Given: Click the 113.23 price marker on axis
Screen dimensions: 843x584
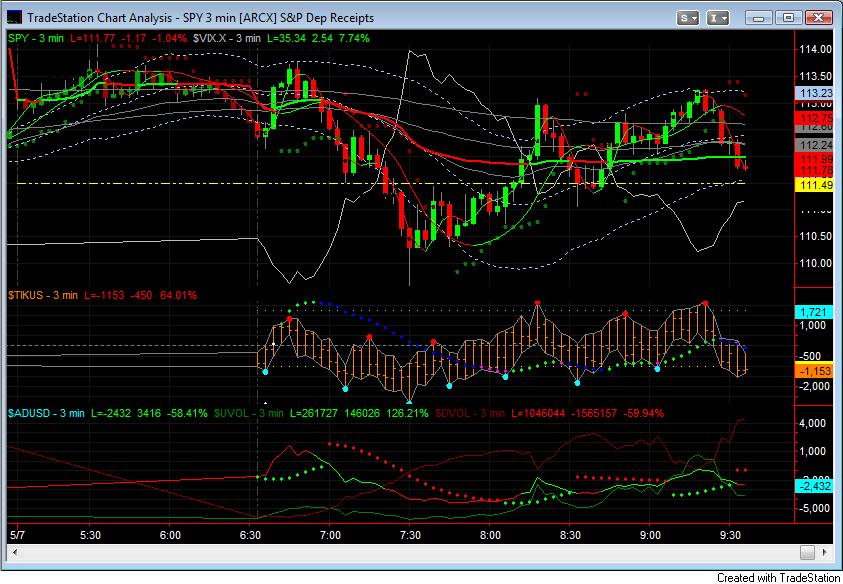Looking at the screenshot, I should [813, 92].
